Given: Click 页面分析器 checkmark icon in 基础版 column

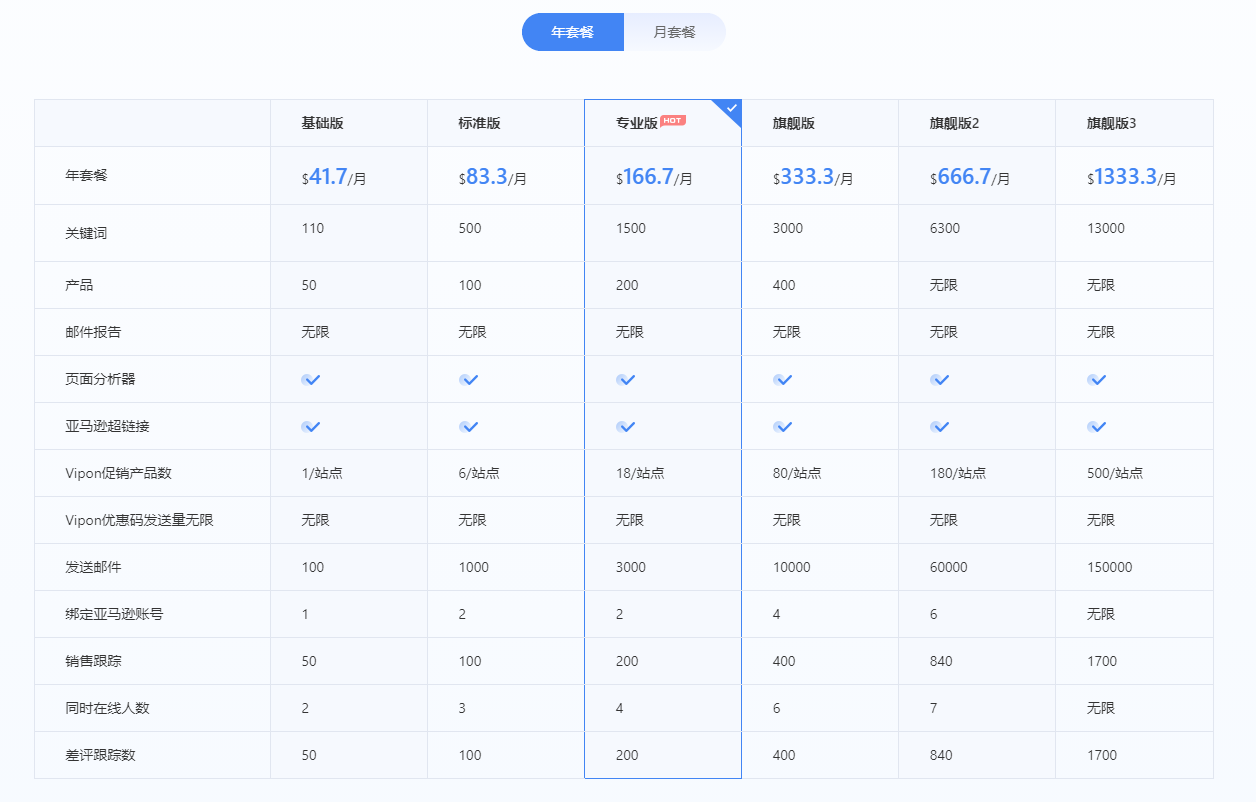Looking at the screenshot, I should coord(311,380).
